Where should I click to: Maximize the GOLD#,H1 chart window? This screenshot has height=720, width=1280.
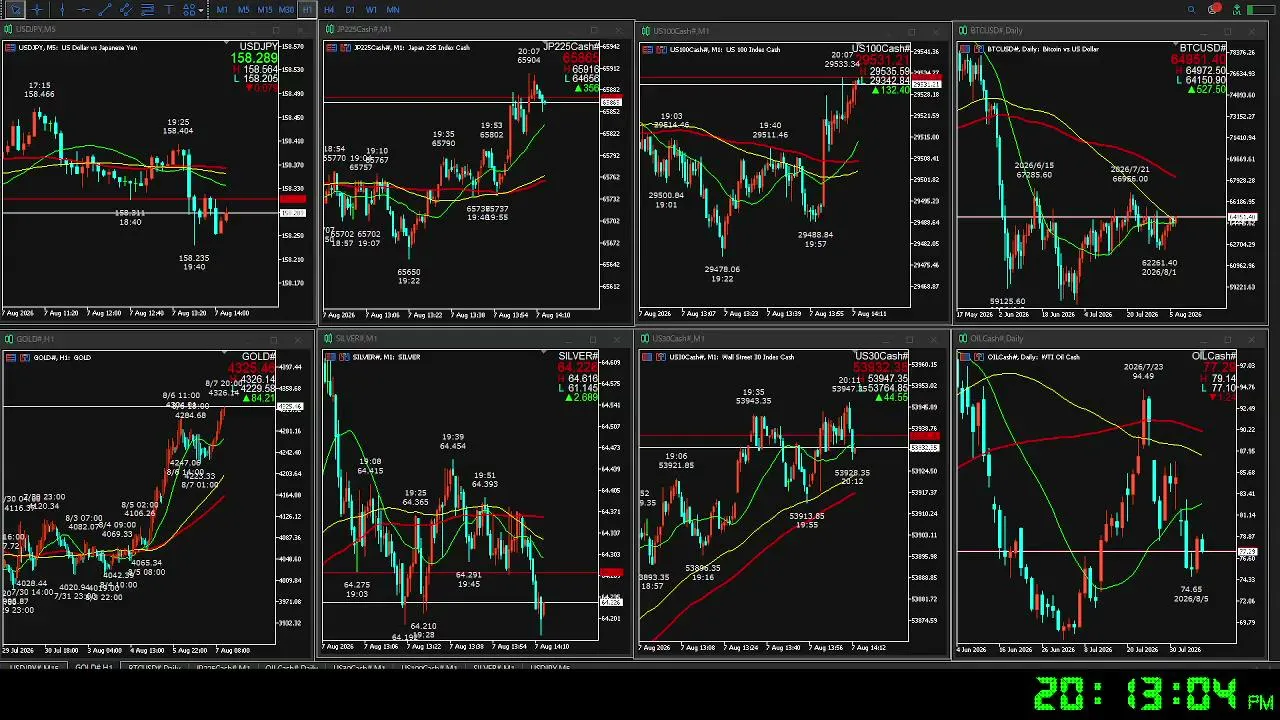[x=276, y=339]
